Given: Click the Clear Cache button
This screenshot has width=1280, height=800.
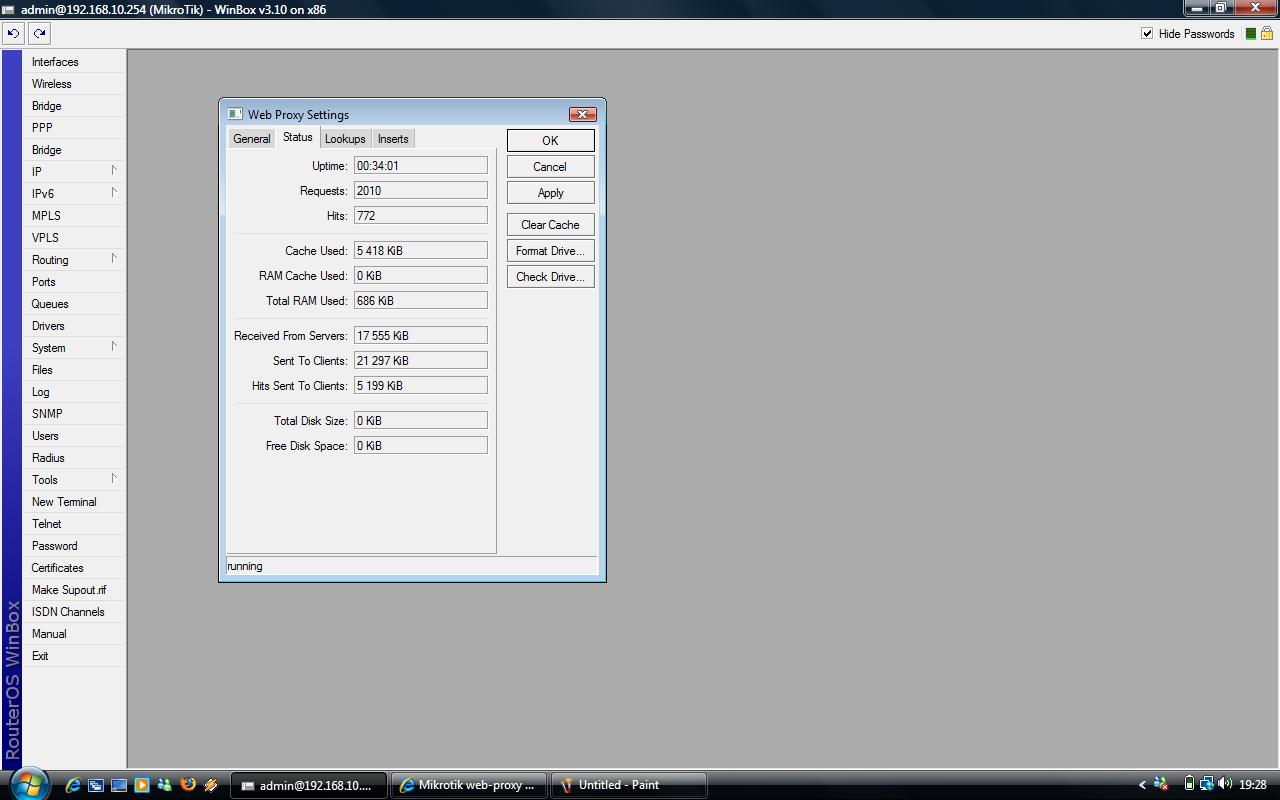Looking at the screenshot, I should [x=550, y=225].
